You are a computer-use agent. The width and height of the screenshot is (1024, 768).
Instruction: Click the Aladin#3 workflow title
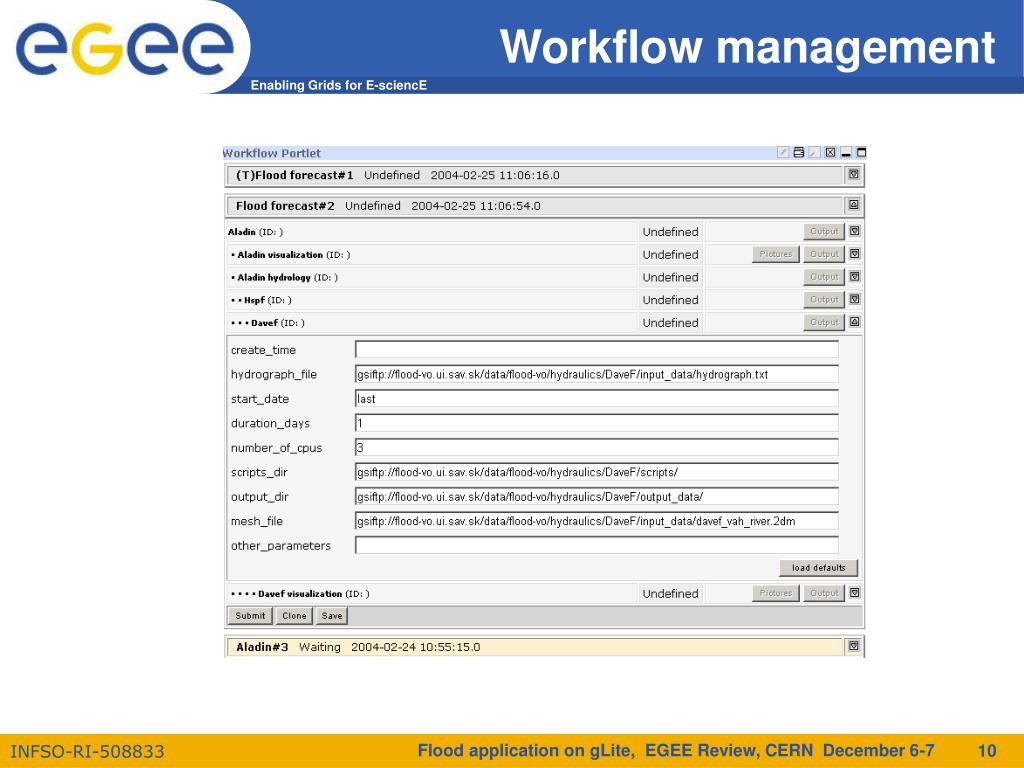[x=262, y=647]
